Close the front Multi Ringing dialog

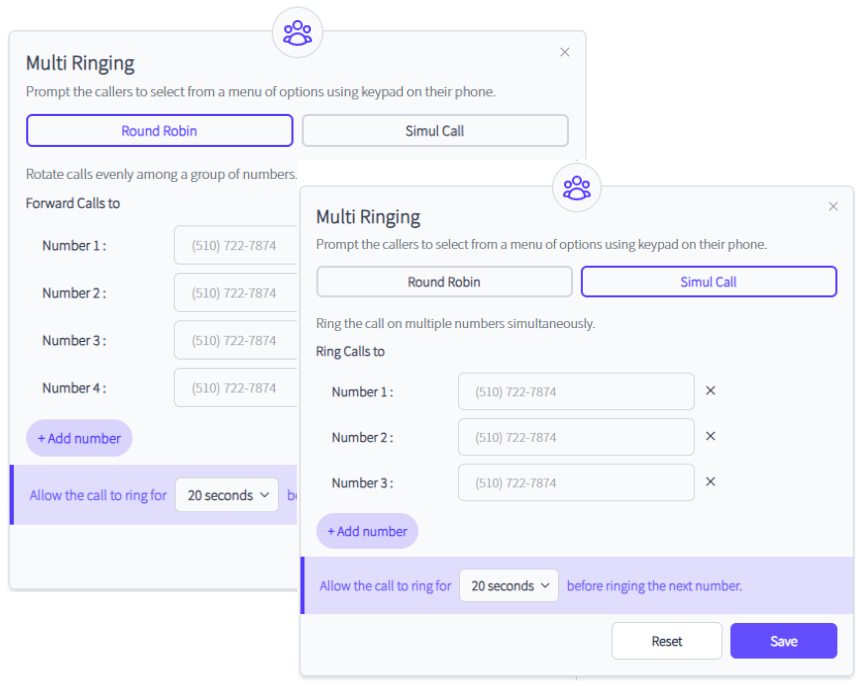pyautogui.click(x=833, y=207)
